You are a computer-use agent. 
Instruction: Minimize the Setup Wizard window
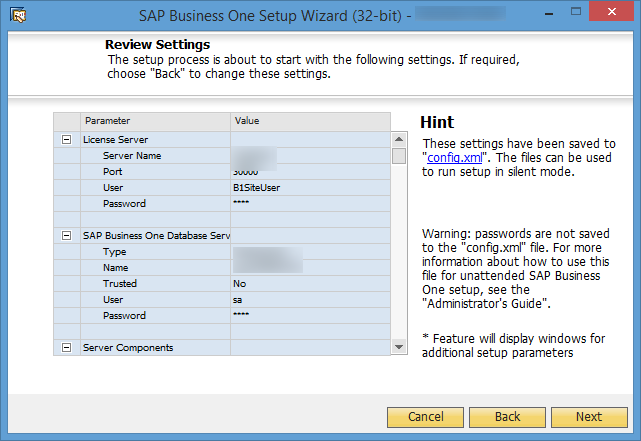click(549, 12)
